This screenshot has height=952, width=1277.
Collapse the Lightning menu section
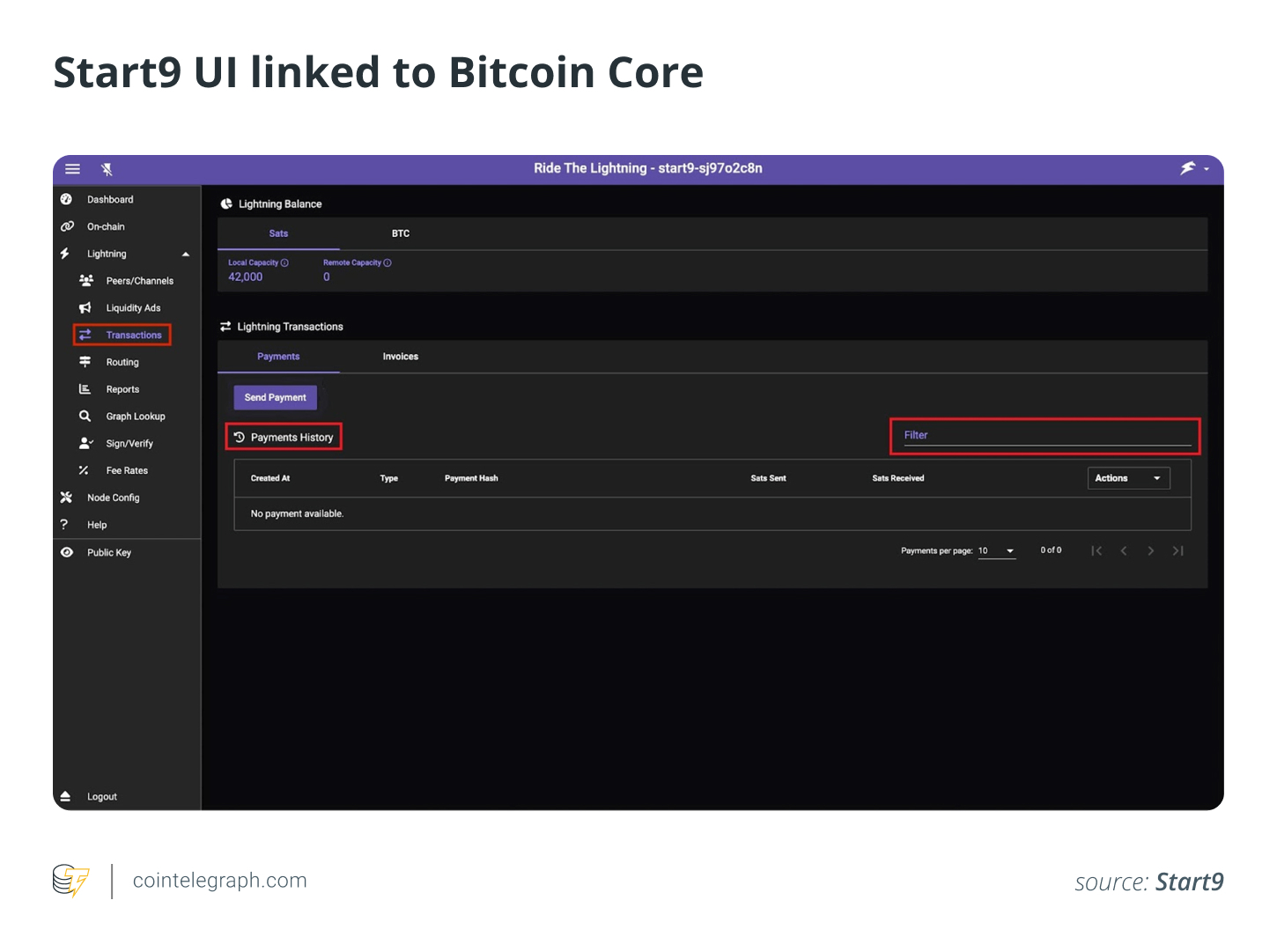[x=186, y=255]
